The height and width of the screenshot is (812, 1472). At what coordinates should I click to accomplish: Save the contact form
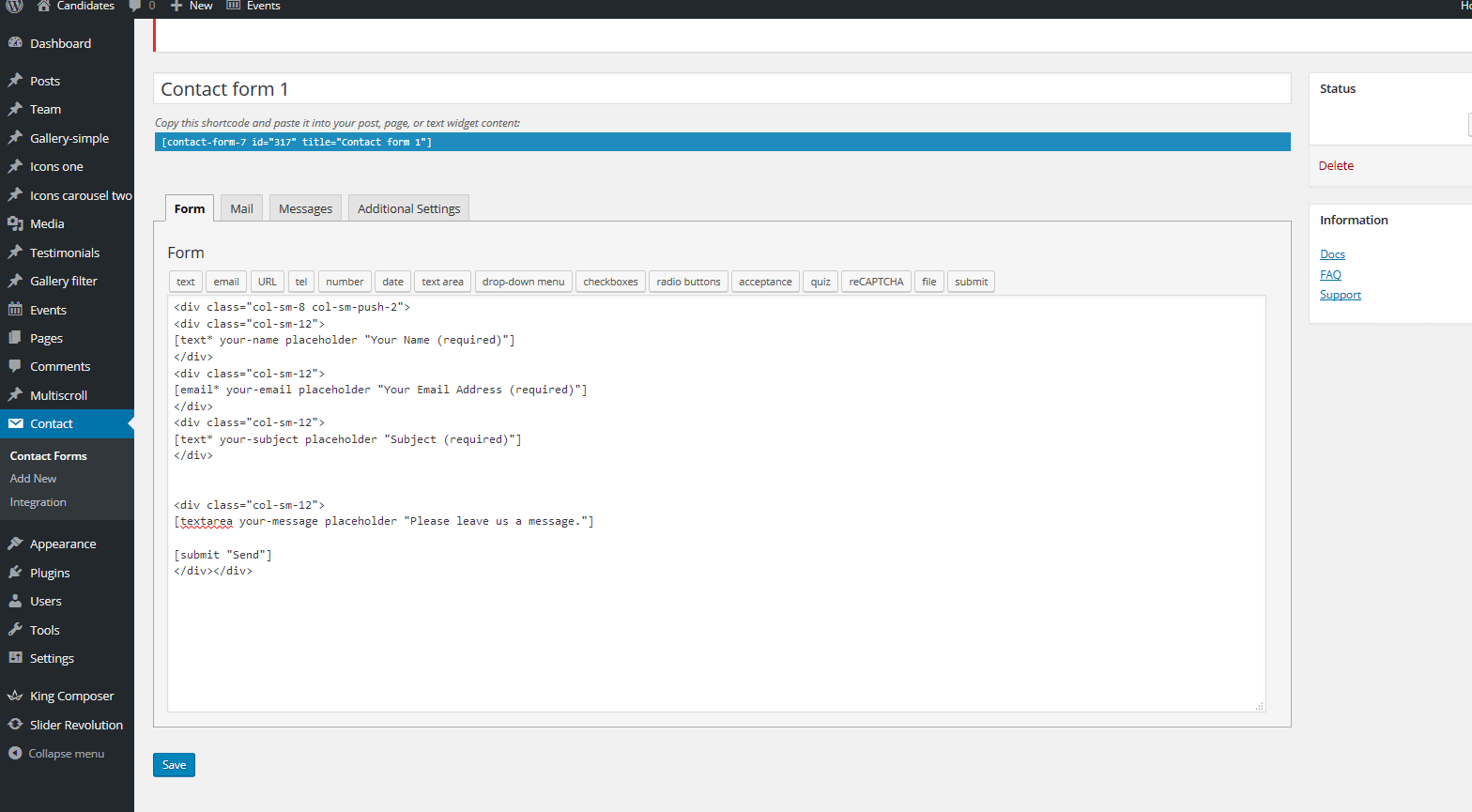[174, 765]
